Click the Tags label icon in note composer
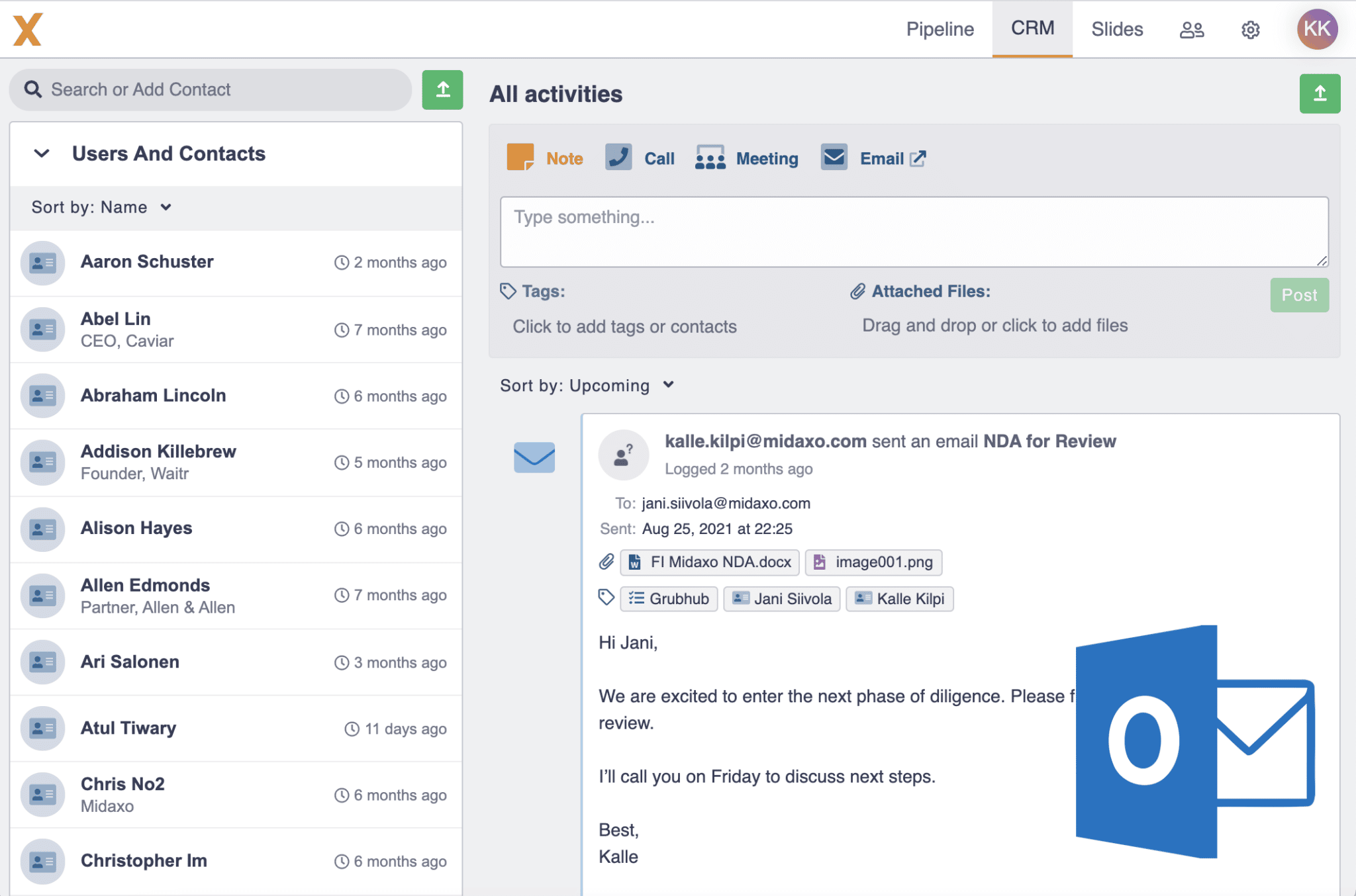 pyautogui.click(x=508, y=291)
